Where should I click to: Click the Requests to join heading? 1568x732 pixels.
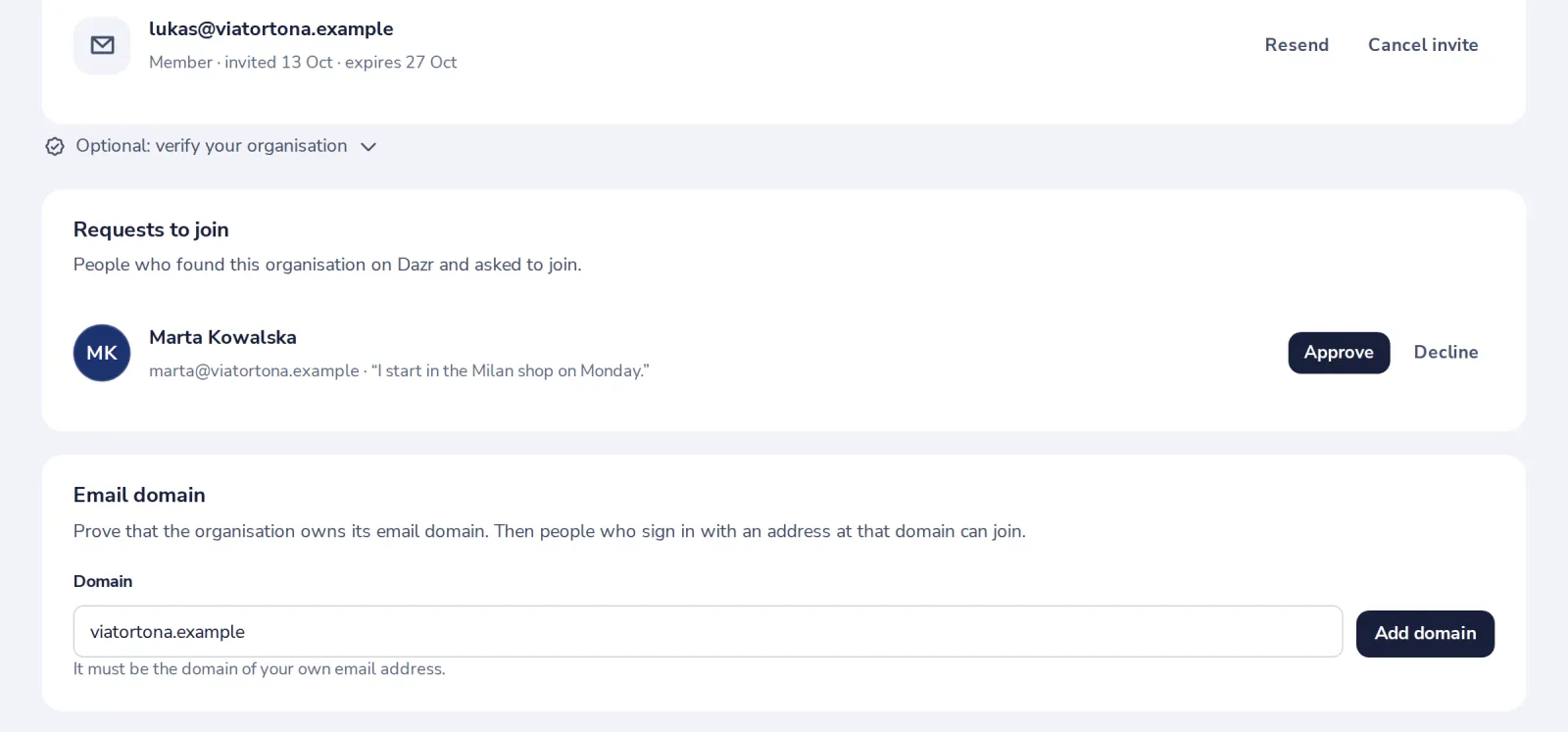pyautogui.click(x=151, y=229)
